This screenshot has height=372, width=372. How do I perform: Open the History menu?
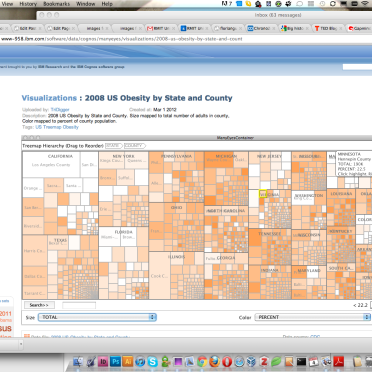28,4
